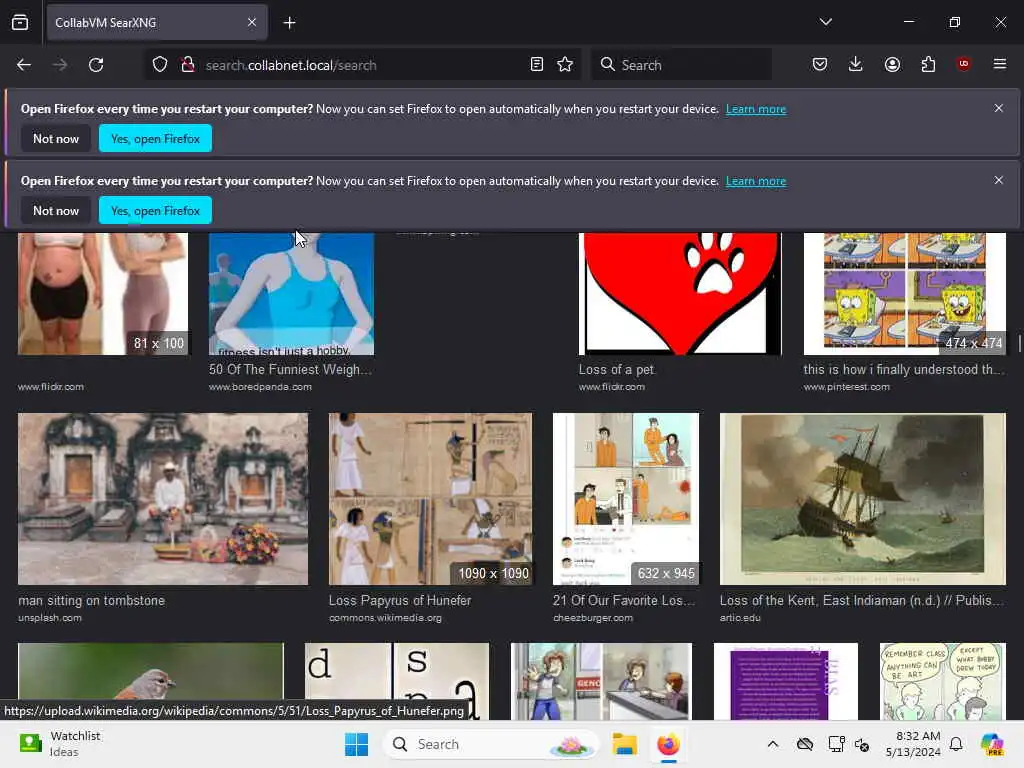This screenshot has width=1024, height=768.
Task: Open the Copilot preview icon in taskbar
Action: [x=992, y=744]
